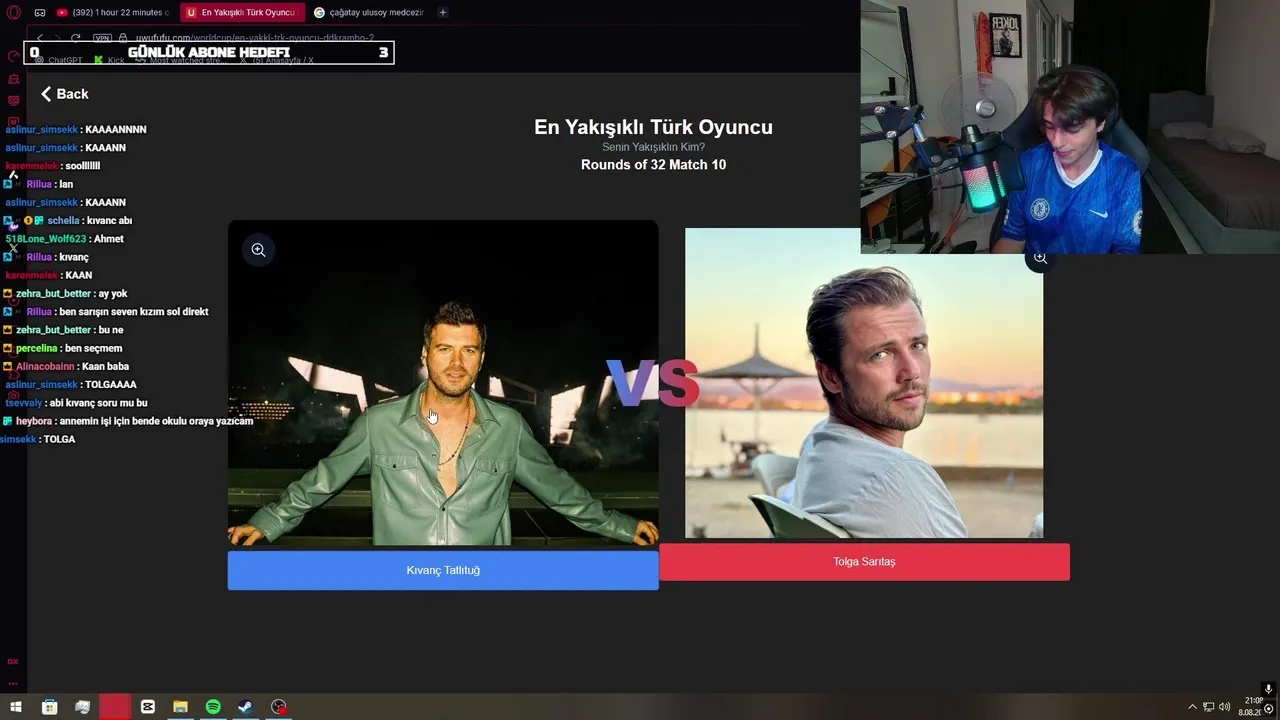
Task: Switch to the YouTube "1 hour 22 minutes" tab
Action: point(113,12)
